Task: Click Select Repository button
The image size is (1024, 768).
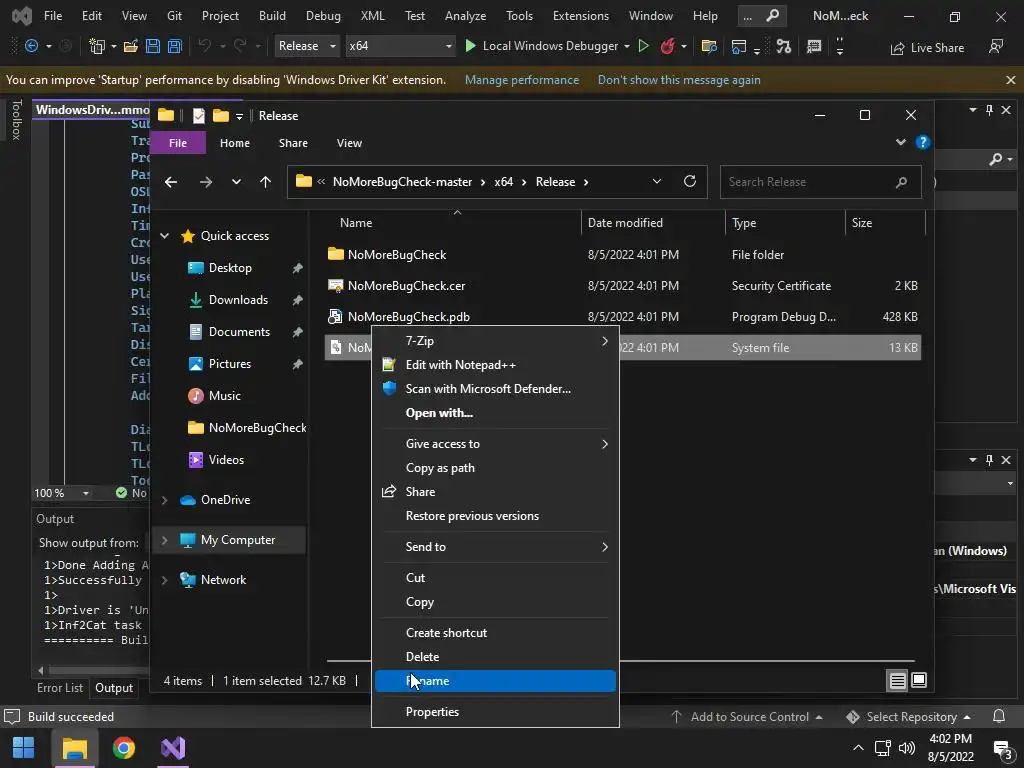Action: tap(908, 717)
